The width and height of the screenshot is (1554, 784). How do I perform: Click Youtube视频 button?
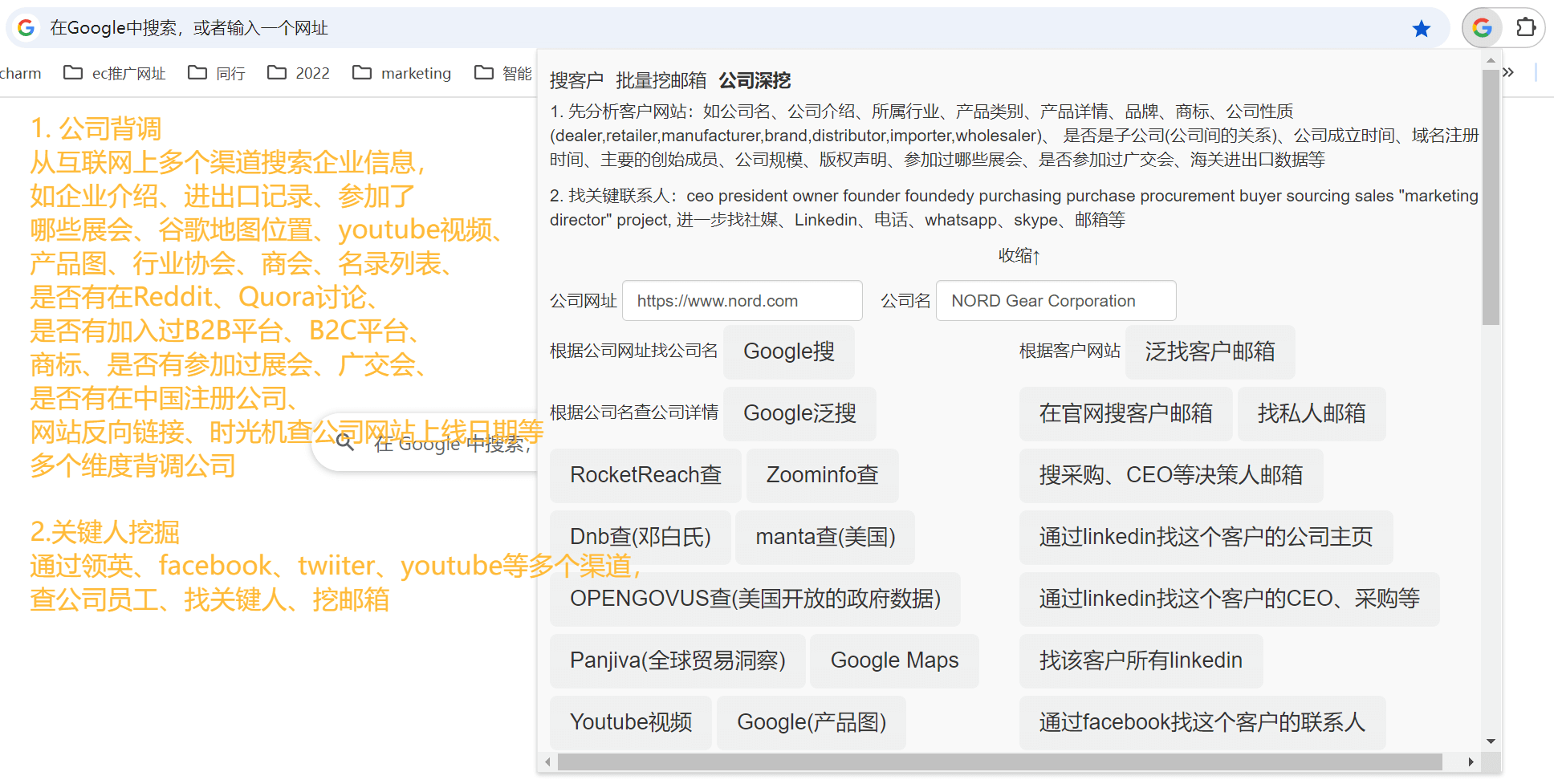(x=631, y=722)
